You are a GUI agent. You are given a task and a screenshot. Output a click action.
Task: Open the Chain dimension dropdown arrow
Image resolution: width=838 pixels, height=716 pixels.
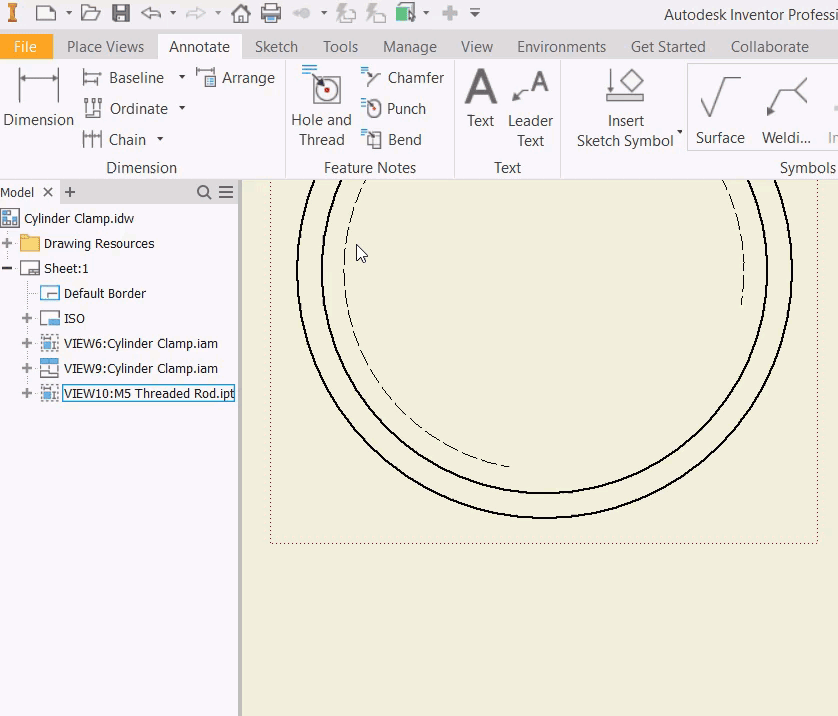[x=160, y=140]
